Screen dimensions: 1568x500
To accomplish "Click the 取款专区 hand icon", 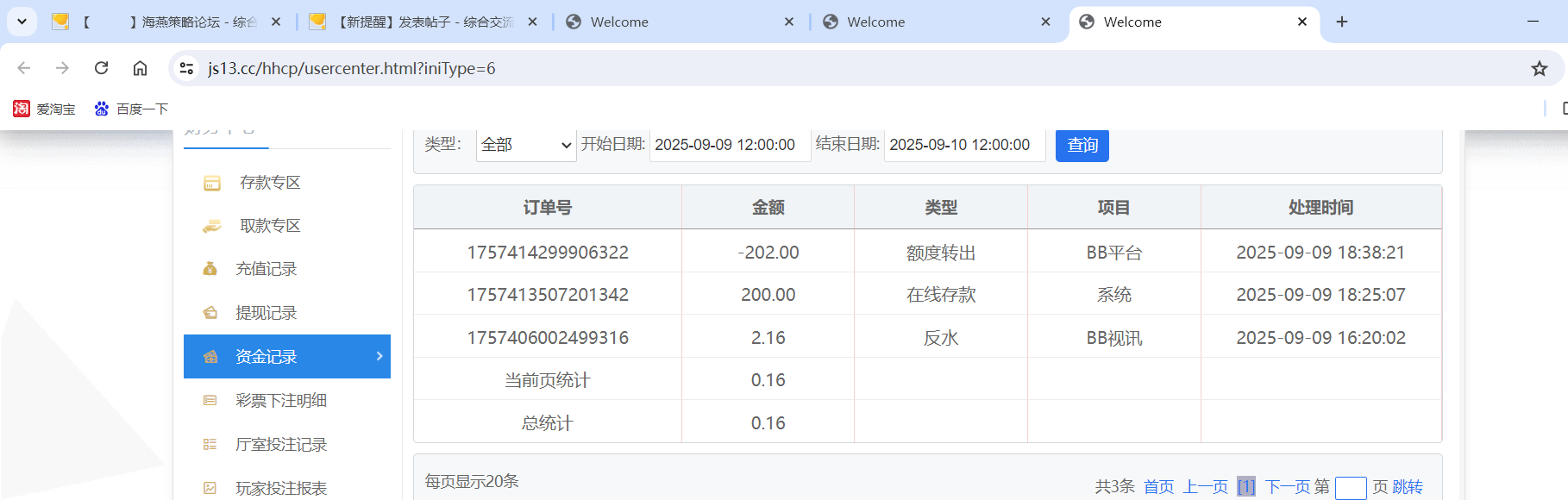I will 211,227.
